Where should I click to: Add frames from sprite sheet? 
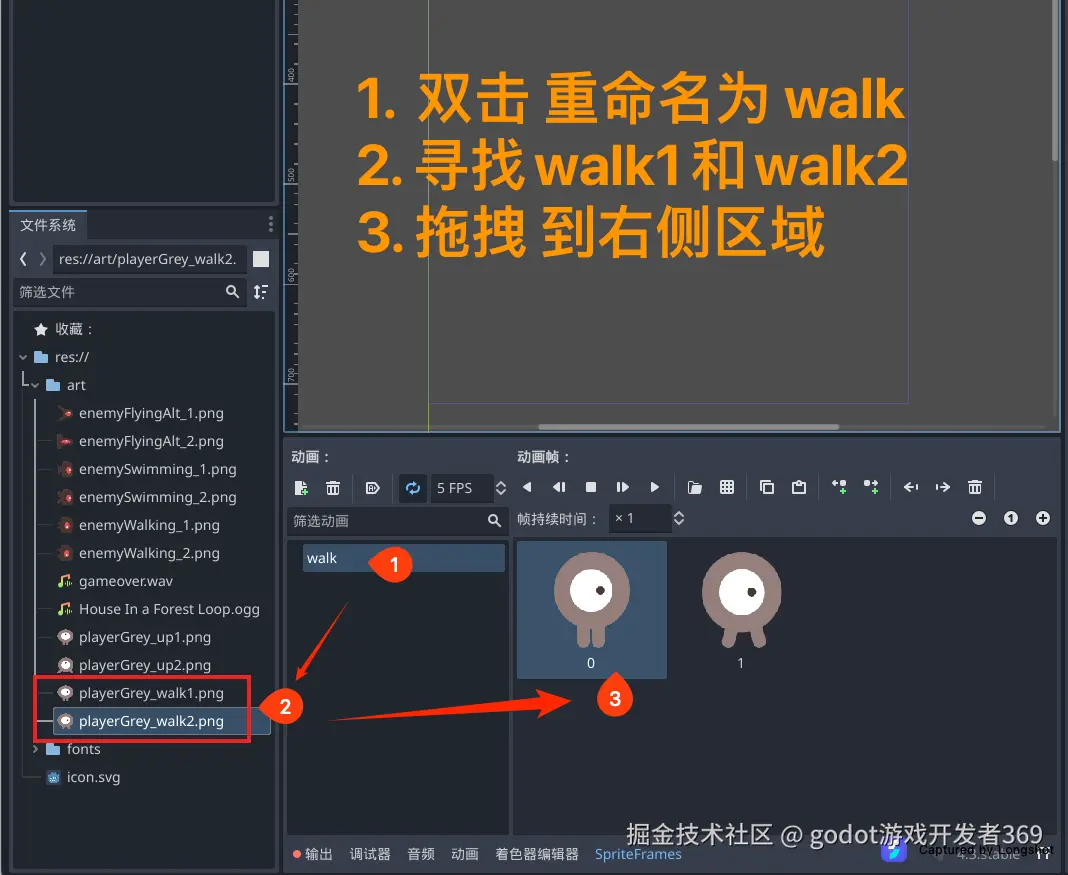point(727,487)
